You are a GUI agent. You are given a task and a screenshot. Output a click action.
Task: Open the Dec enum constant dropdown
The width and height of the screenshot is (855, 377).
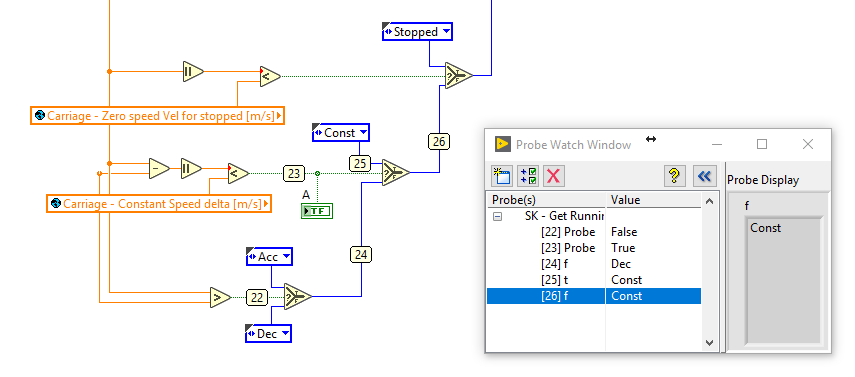click(x=285, y=333)
